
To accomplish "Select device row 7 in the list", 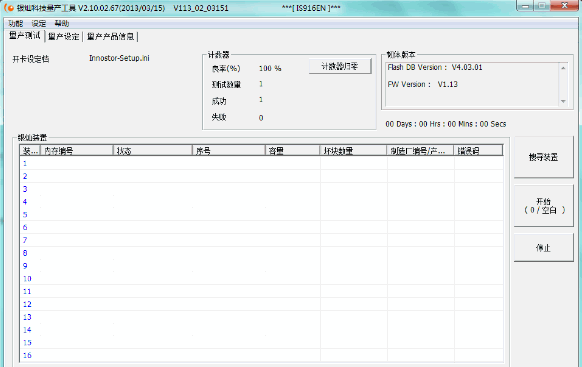I will tap(262, 240).
